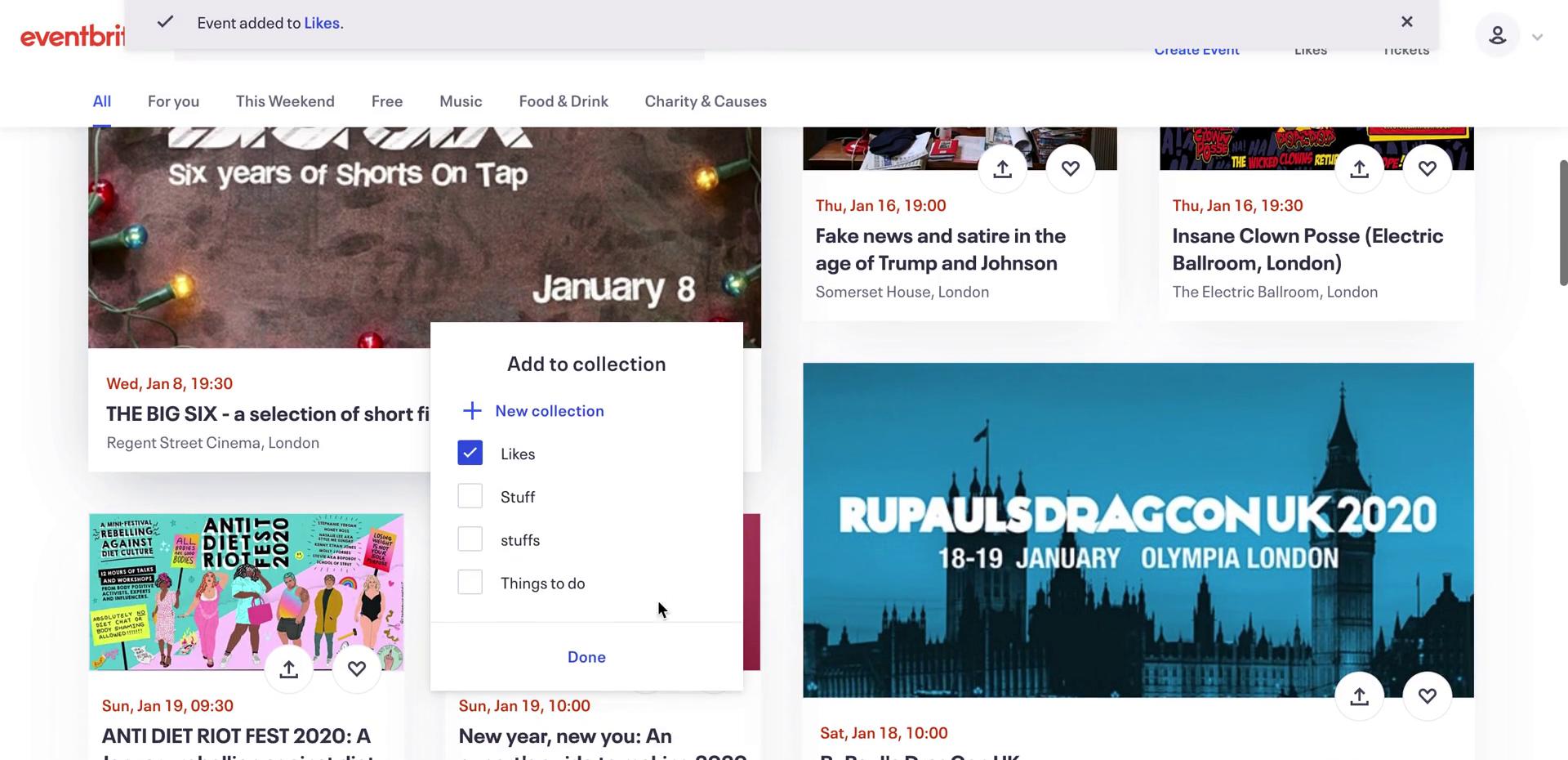
Task: Share the Insane Clown Posse event
Action: pyautogui.click(x=1359, y=168)
